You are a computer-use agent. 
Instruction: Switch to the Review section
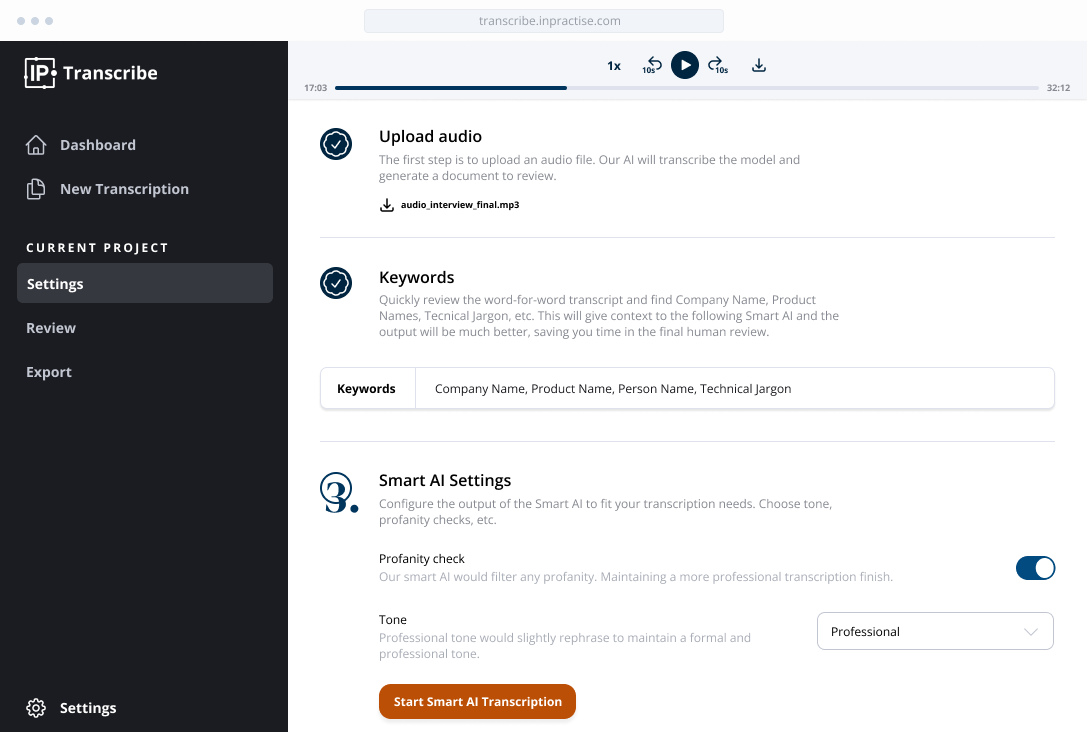click(x=51, y=328)
